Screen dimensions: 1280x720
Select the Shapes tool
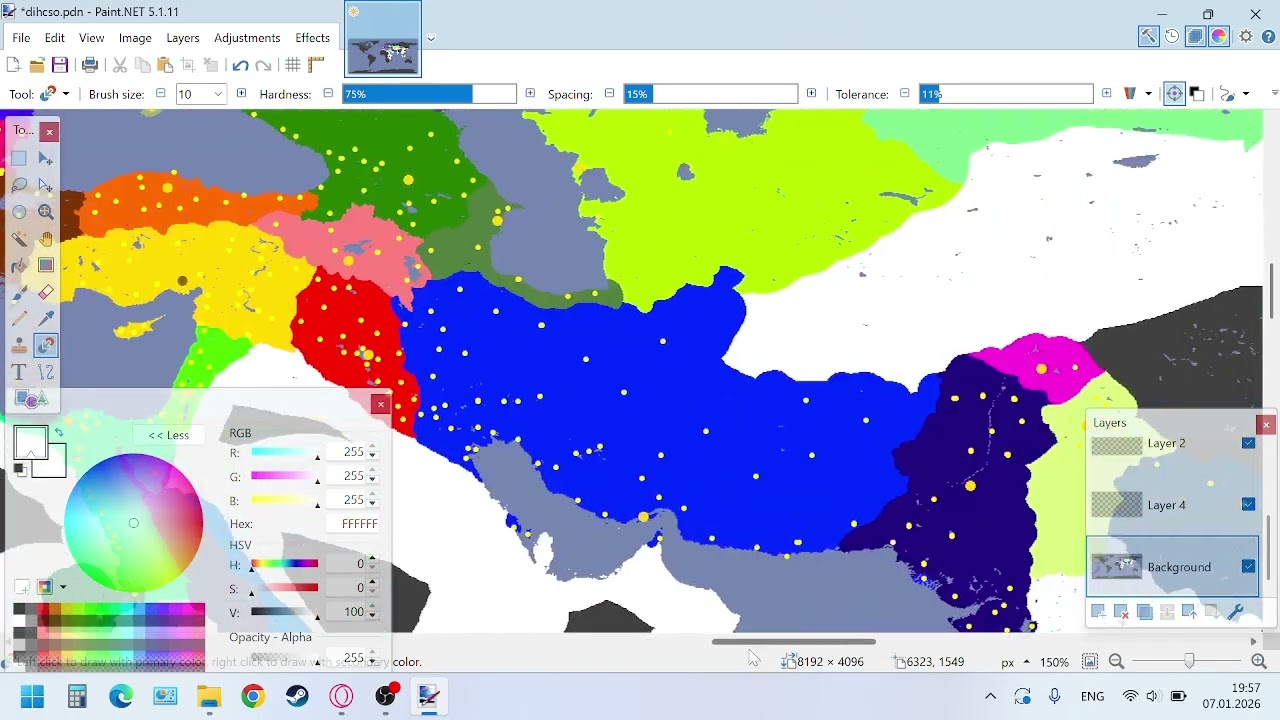pos(32,400)
